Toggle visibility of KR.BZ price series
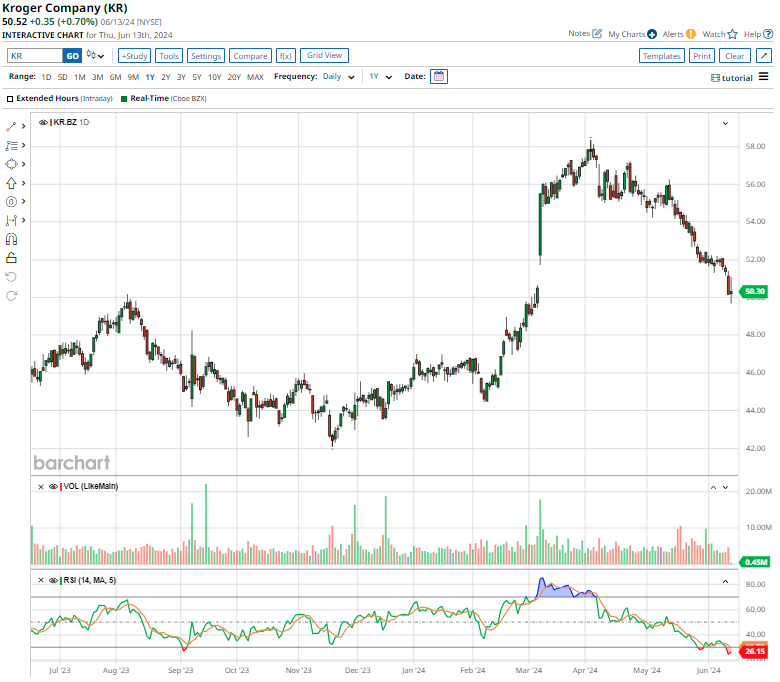This screenshot has height=682, width=780. [x=42, y=122]
